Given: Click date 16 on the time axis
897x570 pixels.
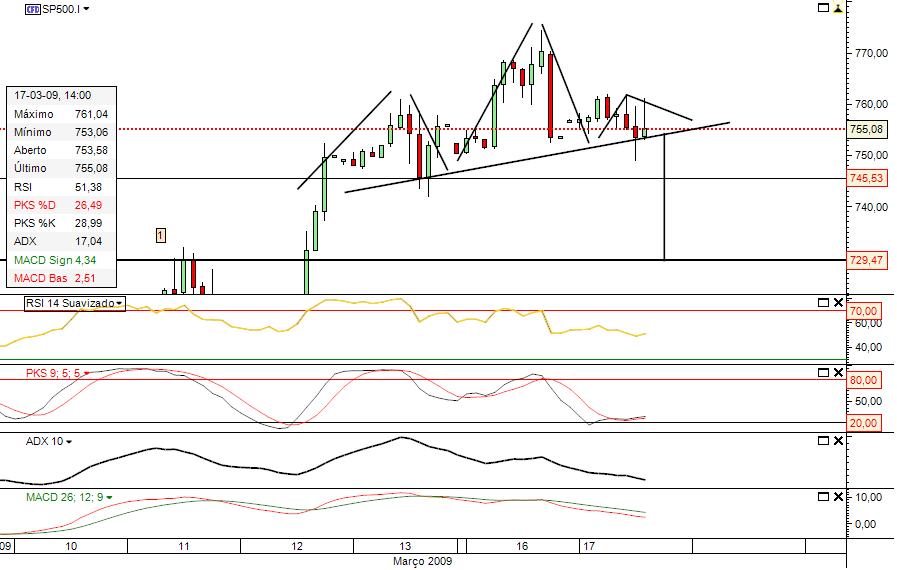Looking at the screenshot, I should point(522,547).
